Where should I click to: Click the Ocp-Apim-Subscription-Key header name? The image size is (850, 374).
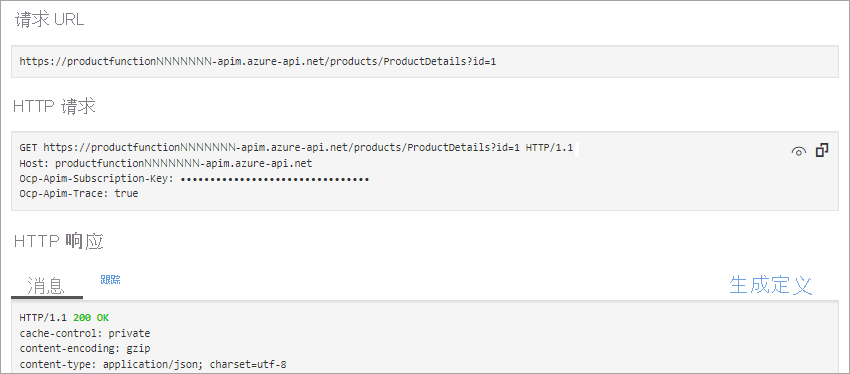(x=96, y=178)
